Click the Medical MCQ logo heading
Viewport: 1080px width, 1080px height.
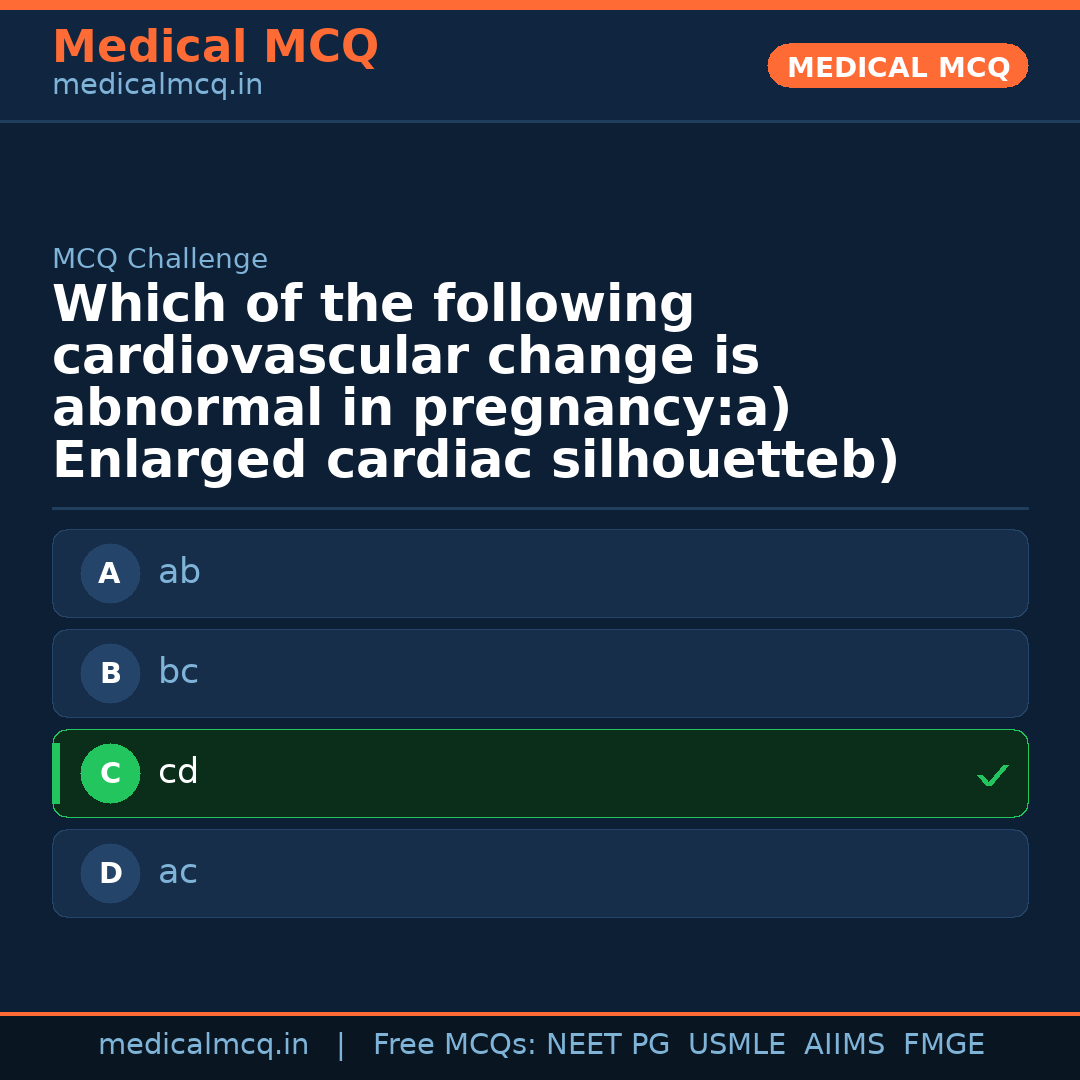point(215,47)
